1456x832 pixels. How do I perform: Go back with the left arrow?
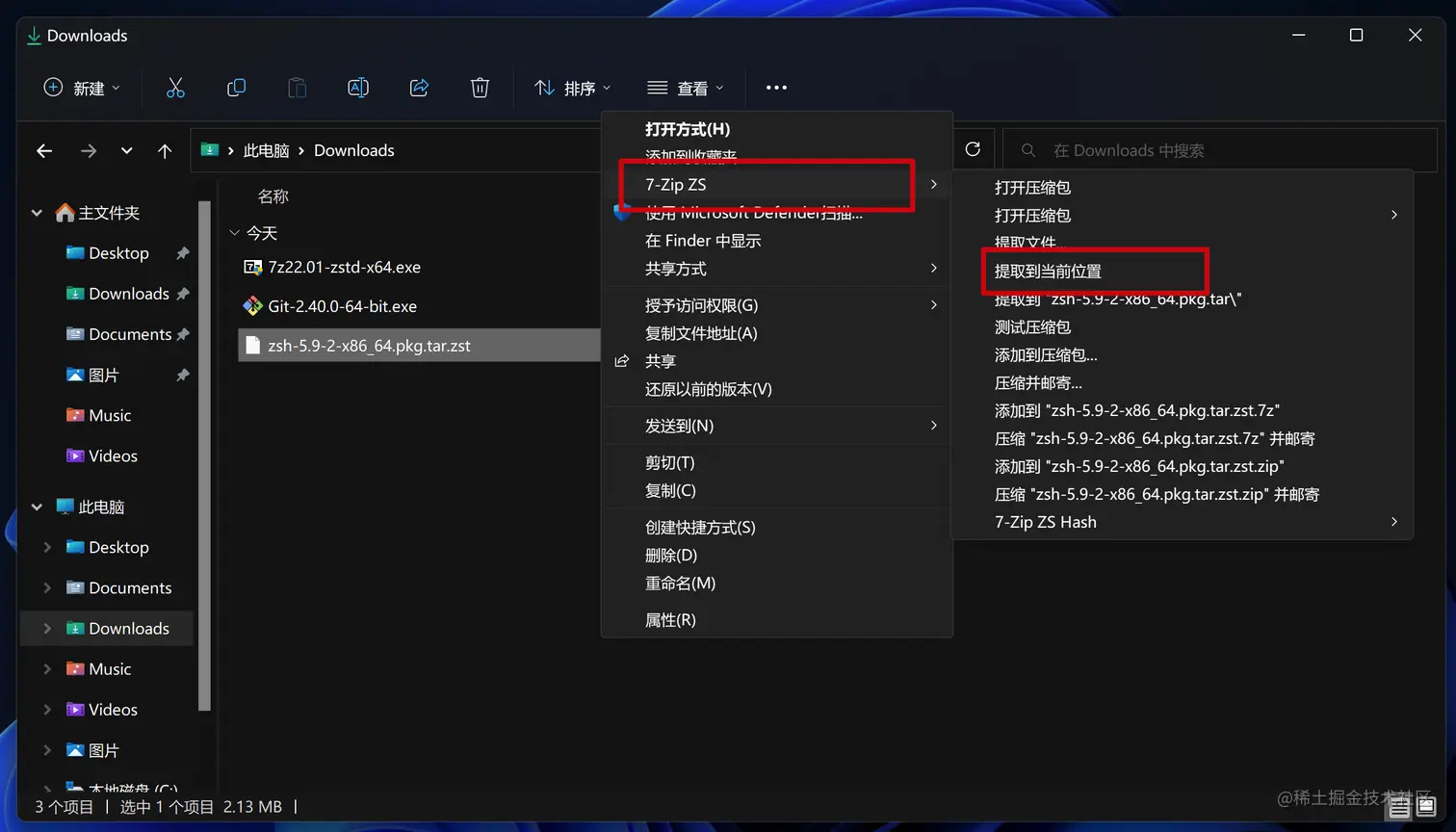44,150
